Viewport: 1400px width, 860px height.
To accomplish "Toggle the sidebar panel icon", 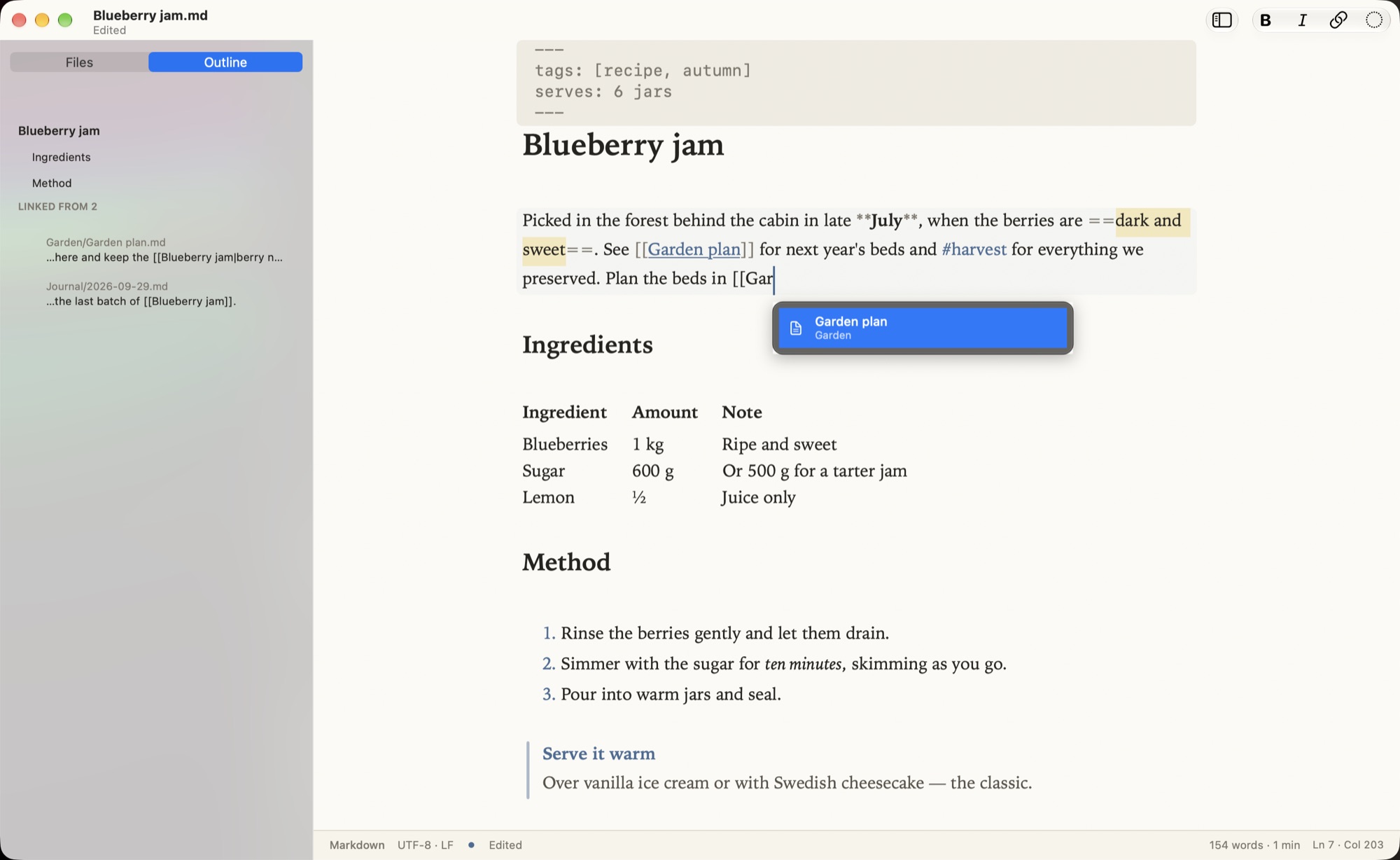I will pyautogui.click(x=1222, y=20).
